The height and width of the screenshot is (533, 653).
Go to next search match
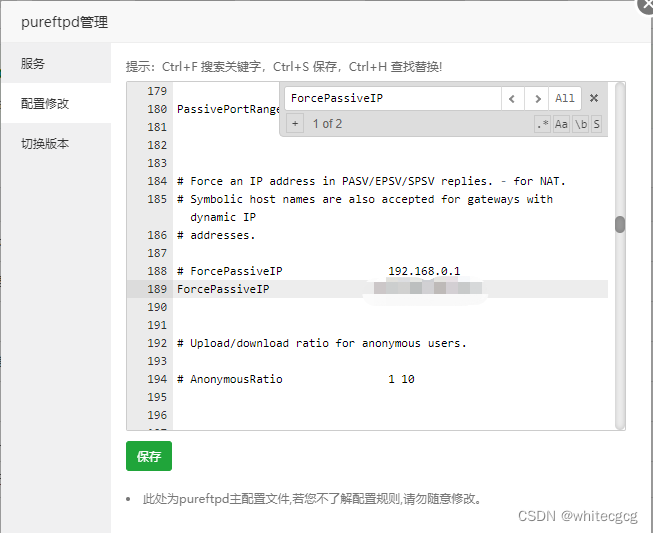(x=538, y=98)
